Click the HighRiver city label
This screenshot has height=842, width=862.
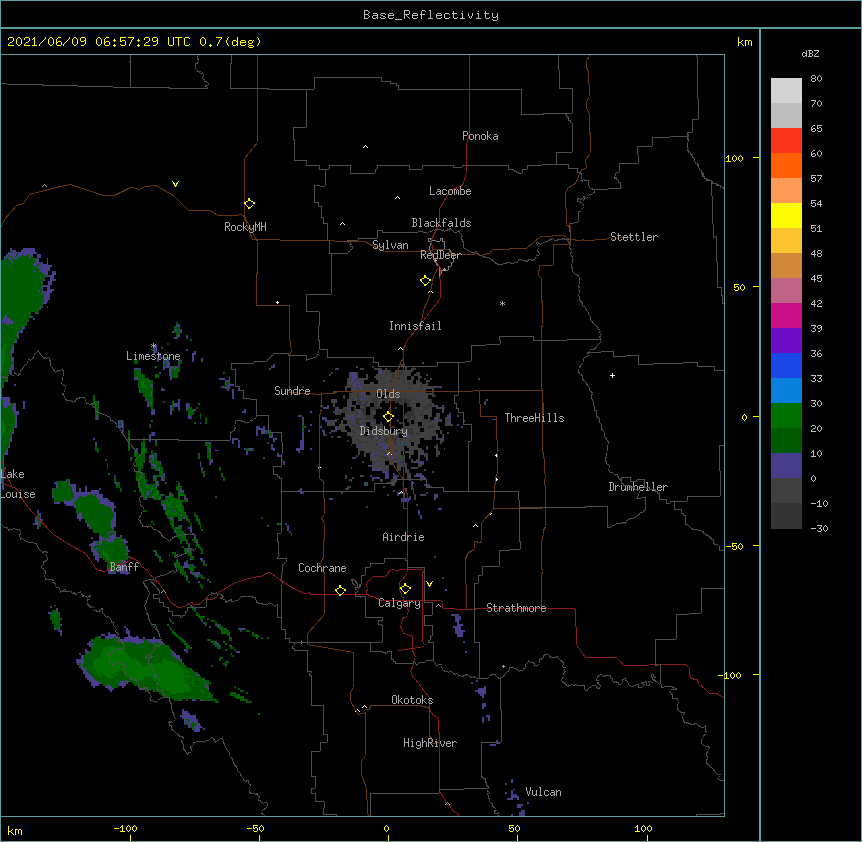point(430,743)
